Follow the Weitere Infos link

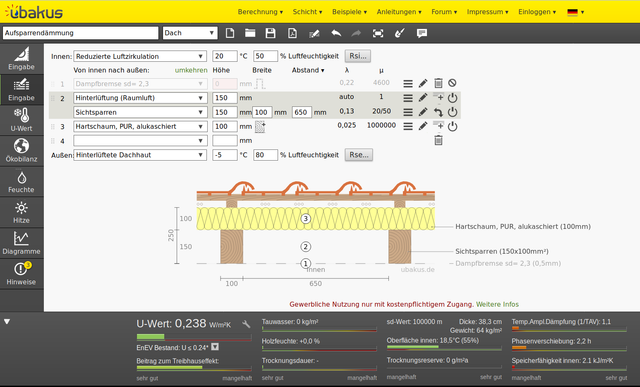497,305
